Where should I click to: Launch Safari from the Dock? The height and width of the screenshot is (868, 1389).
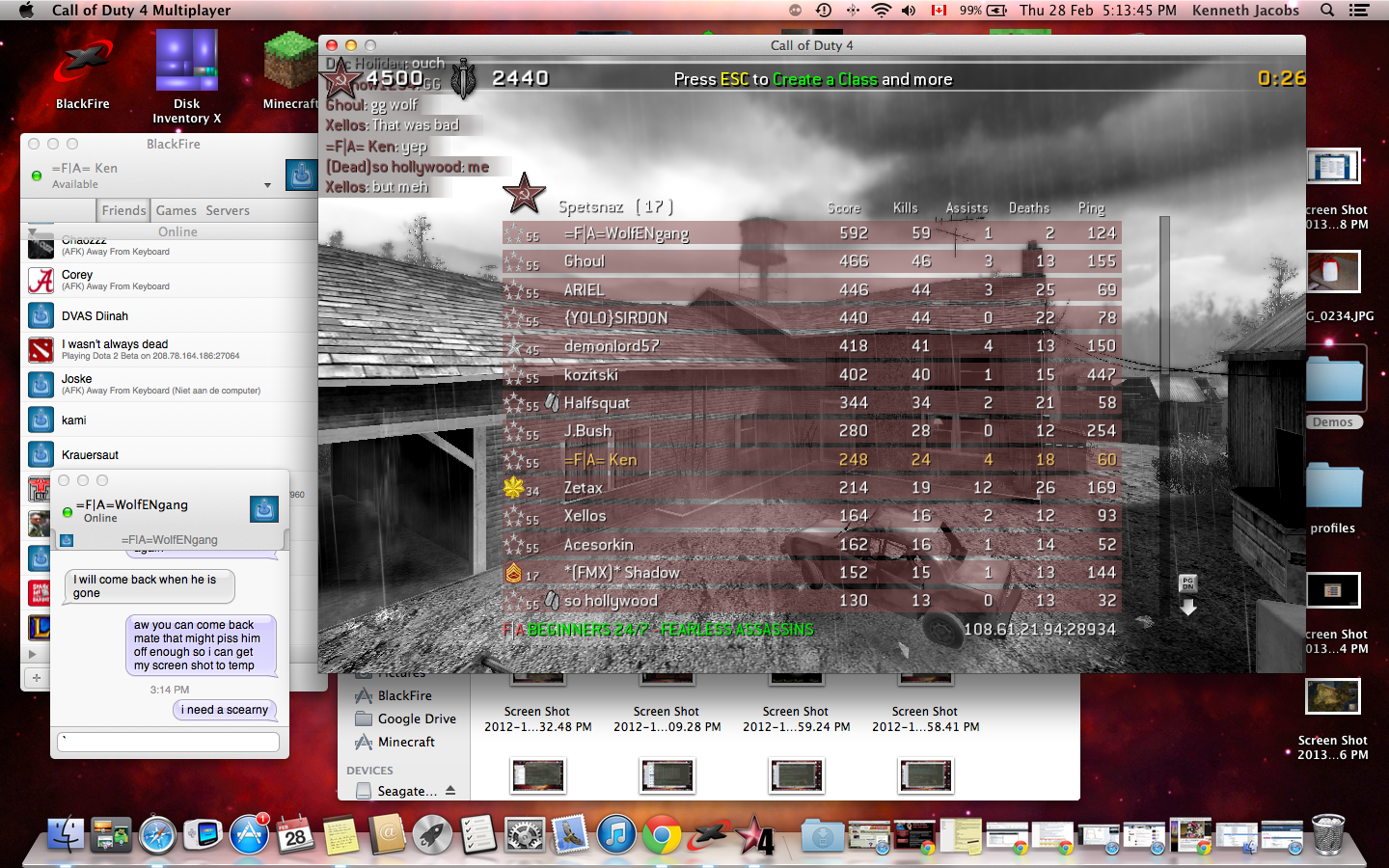157,835
